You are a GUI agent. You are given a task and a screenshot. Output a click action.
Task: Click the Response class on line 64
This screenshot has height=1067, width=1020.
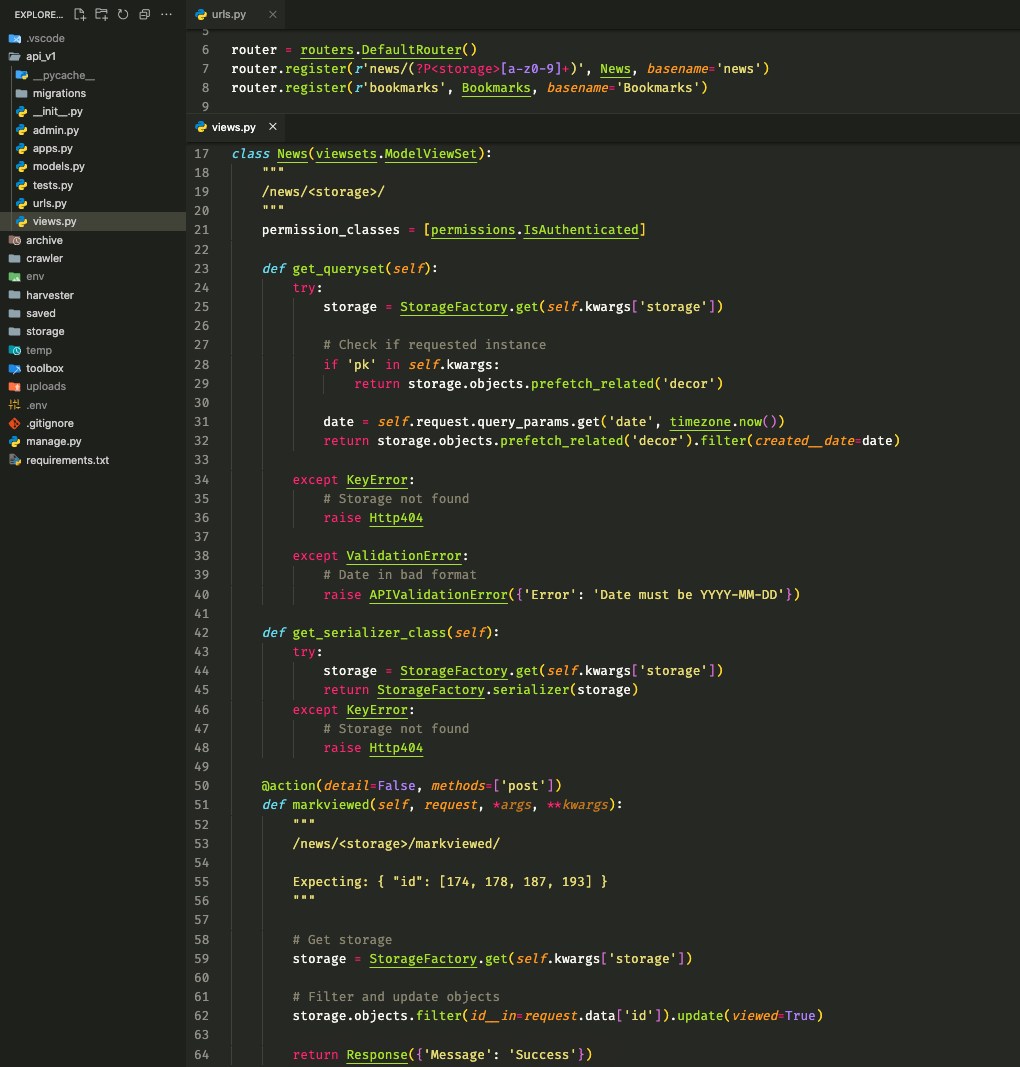[x=377, y=1055]
